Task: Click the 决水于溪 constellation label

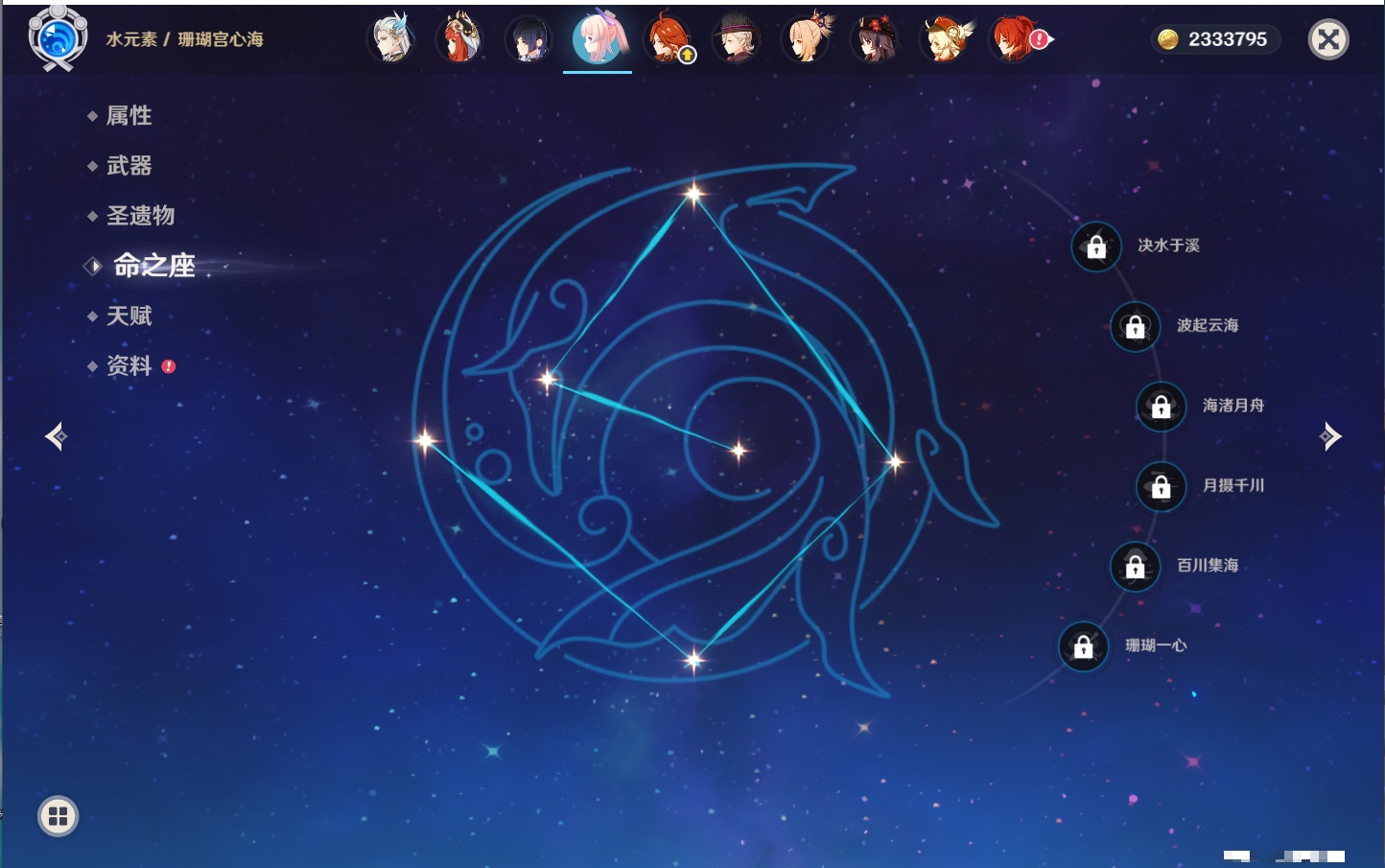Action: [1168, 246]
